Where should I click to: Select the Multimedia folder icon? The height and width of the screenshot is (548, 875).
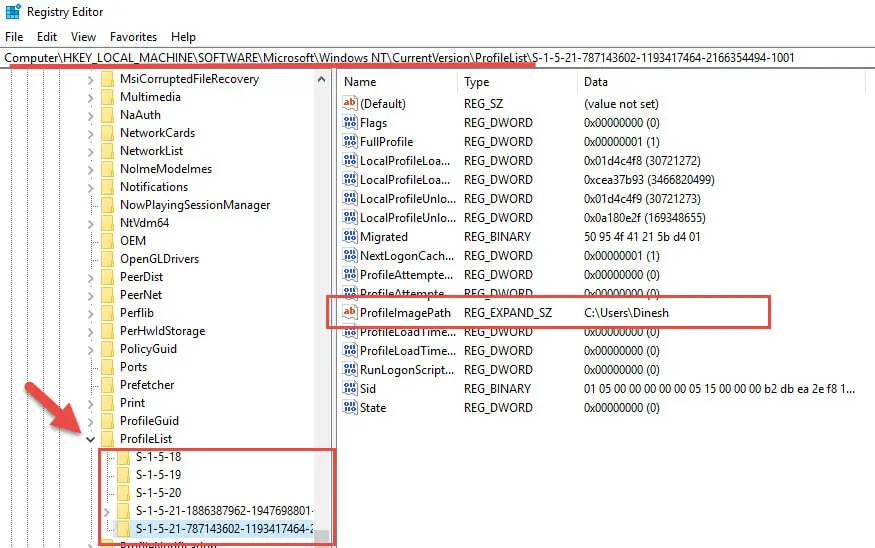[107, 97]
